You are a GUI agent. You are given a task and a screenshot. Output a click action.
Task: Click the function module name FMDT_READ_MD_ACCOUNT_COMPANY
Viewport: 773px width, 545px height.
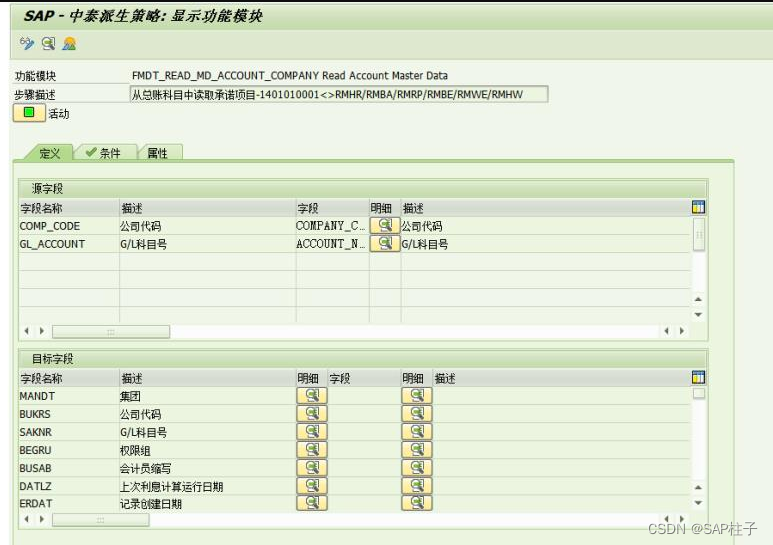point(225,75)
